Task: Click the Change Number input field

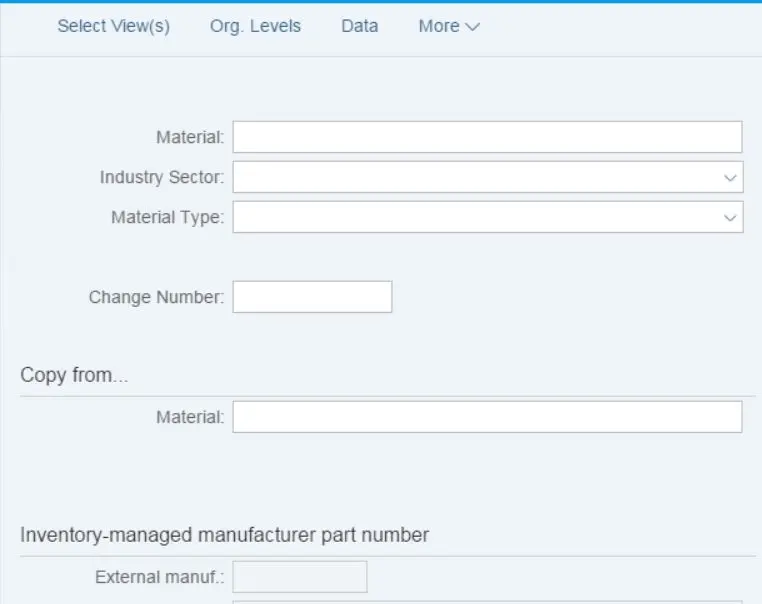Action: pyautogui.click(x=312, y=297)
